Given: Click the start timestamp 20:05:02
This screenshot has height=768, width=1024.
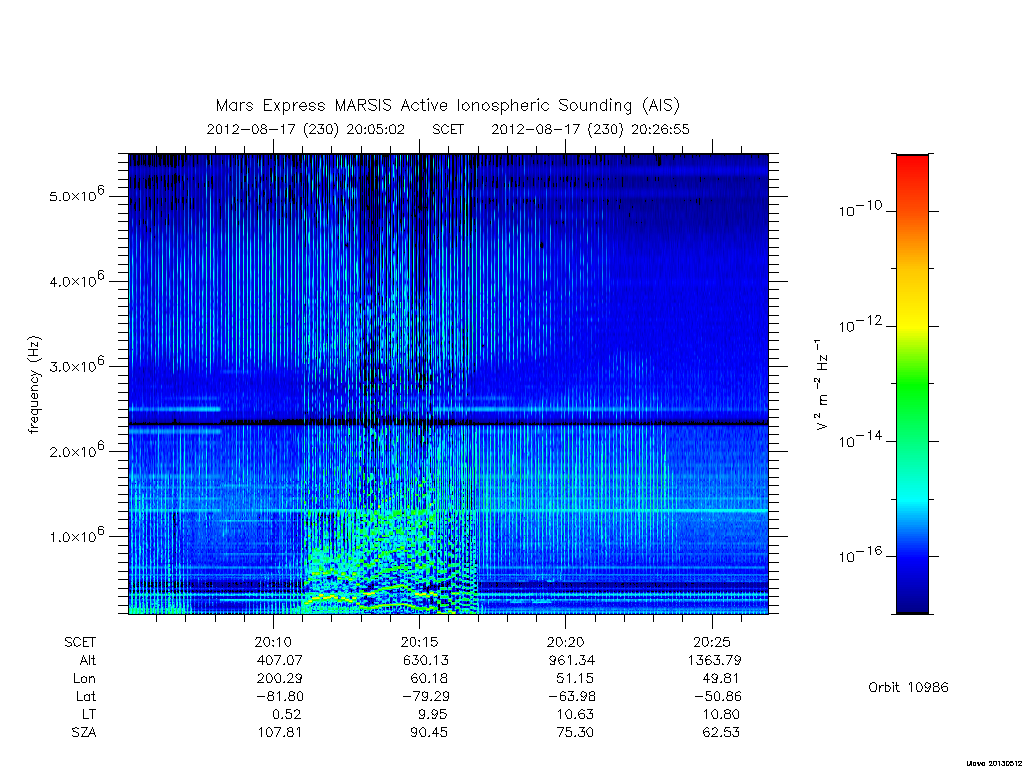Looking at the screenshot, I should [376, 129].
